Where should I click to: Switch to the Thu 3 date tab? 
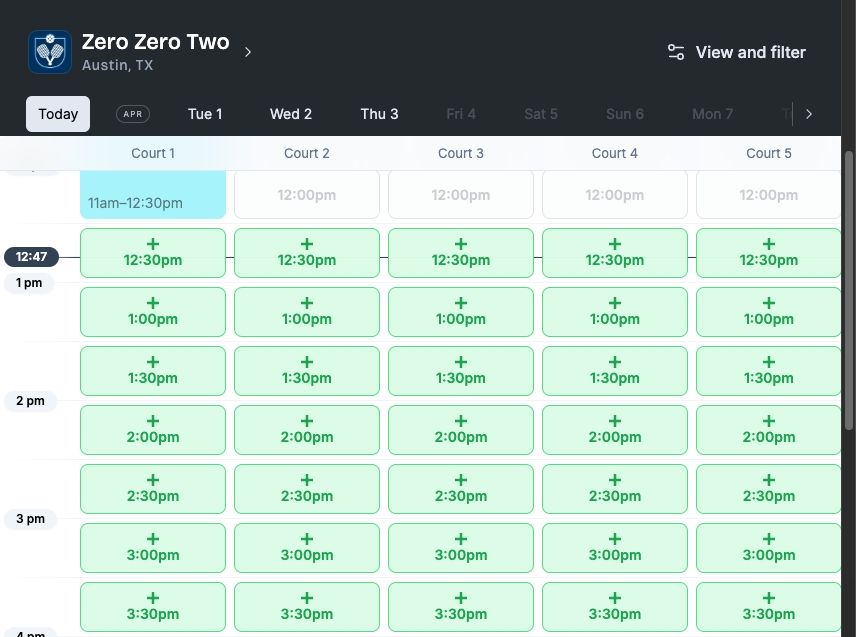coord(379,114)
